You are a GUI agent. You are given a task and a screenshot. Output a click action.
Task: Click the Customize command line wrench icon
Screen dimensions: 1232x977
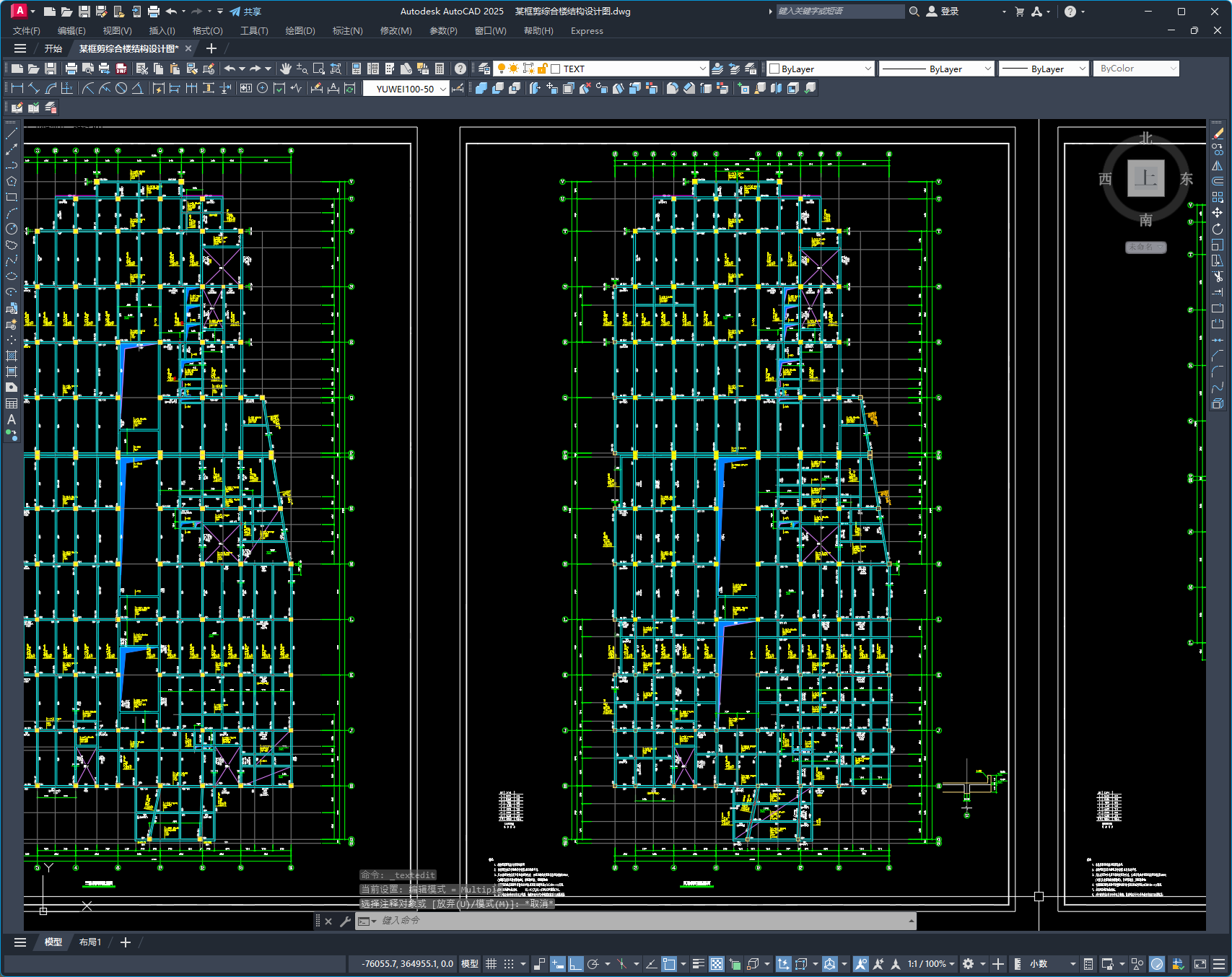345,921
